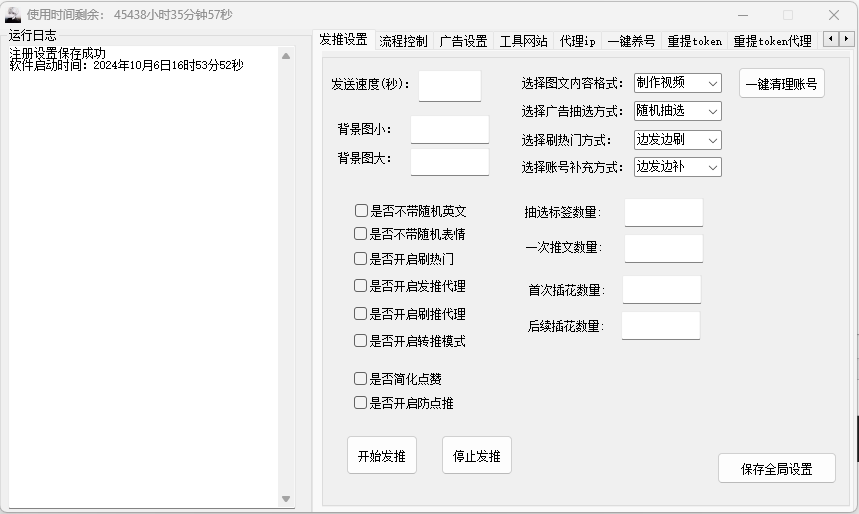Expand the 选择广告抽选方式 dropdown
859x514 pixels.
[677, 111]
